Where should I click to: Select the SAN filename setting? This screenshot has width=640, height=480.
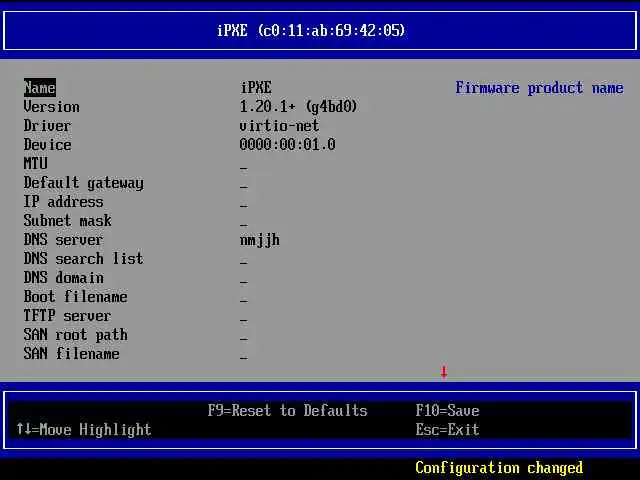point(71,353)
